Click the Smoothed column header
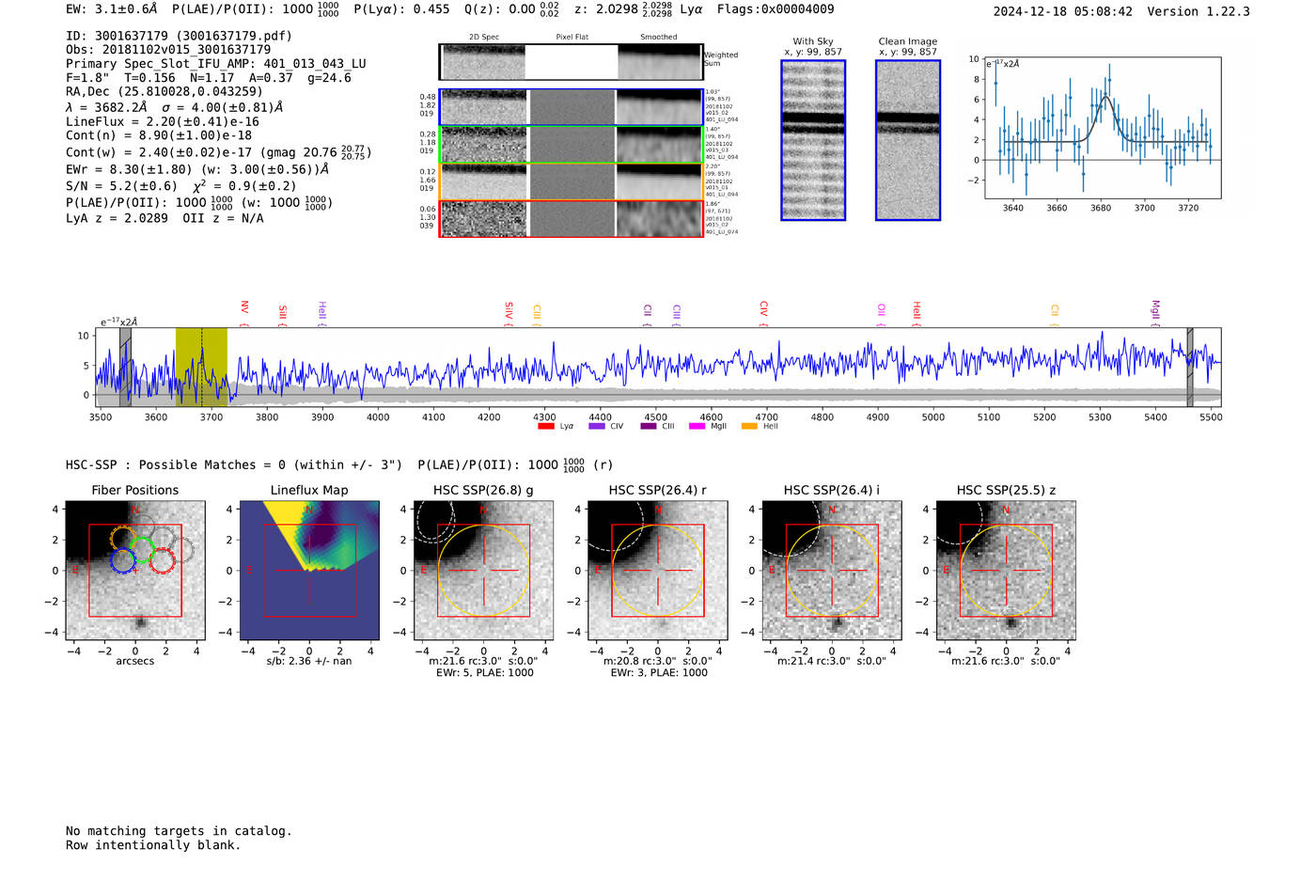 click(x=659, y=38)
